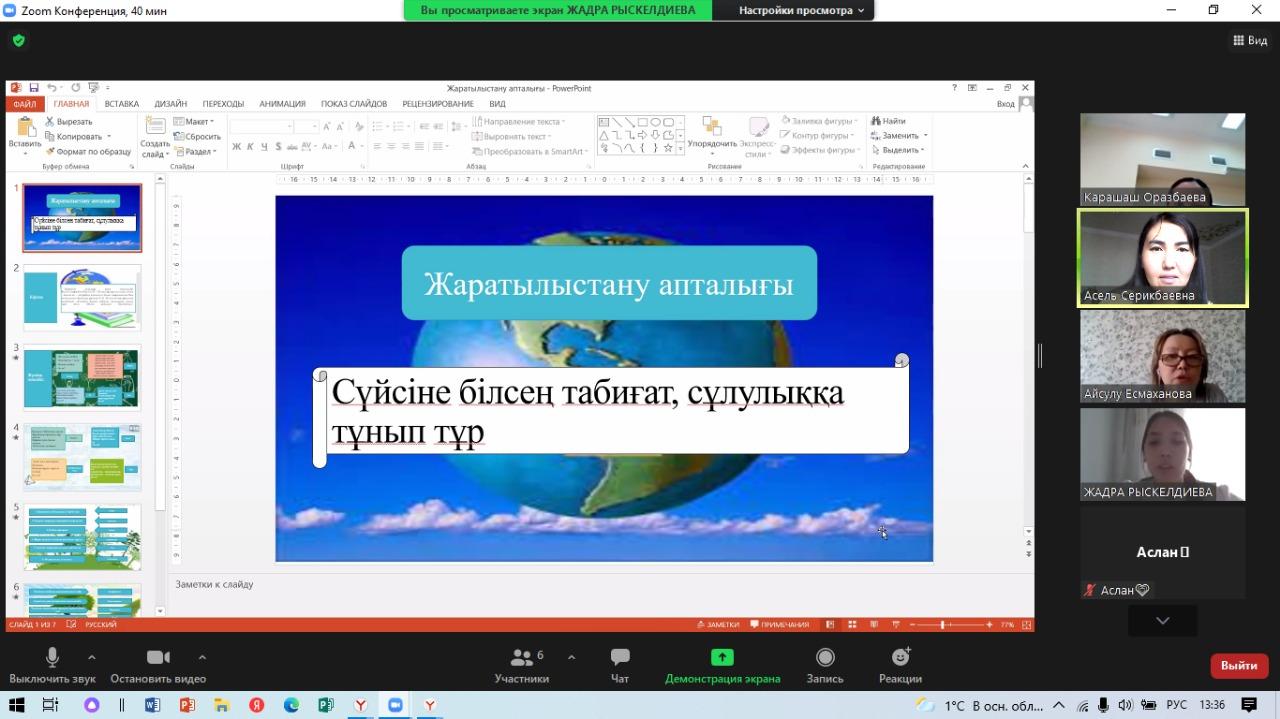1280x719 pixels.
Task: Stop the camera with Остановить видео
Action: 158,666
